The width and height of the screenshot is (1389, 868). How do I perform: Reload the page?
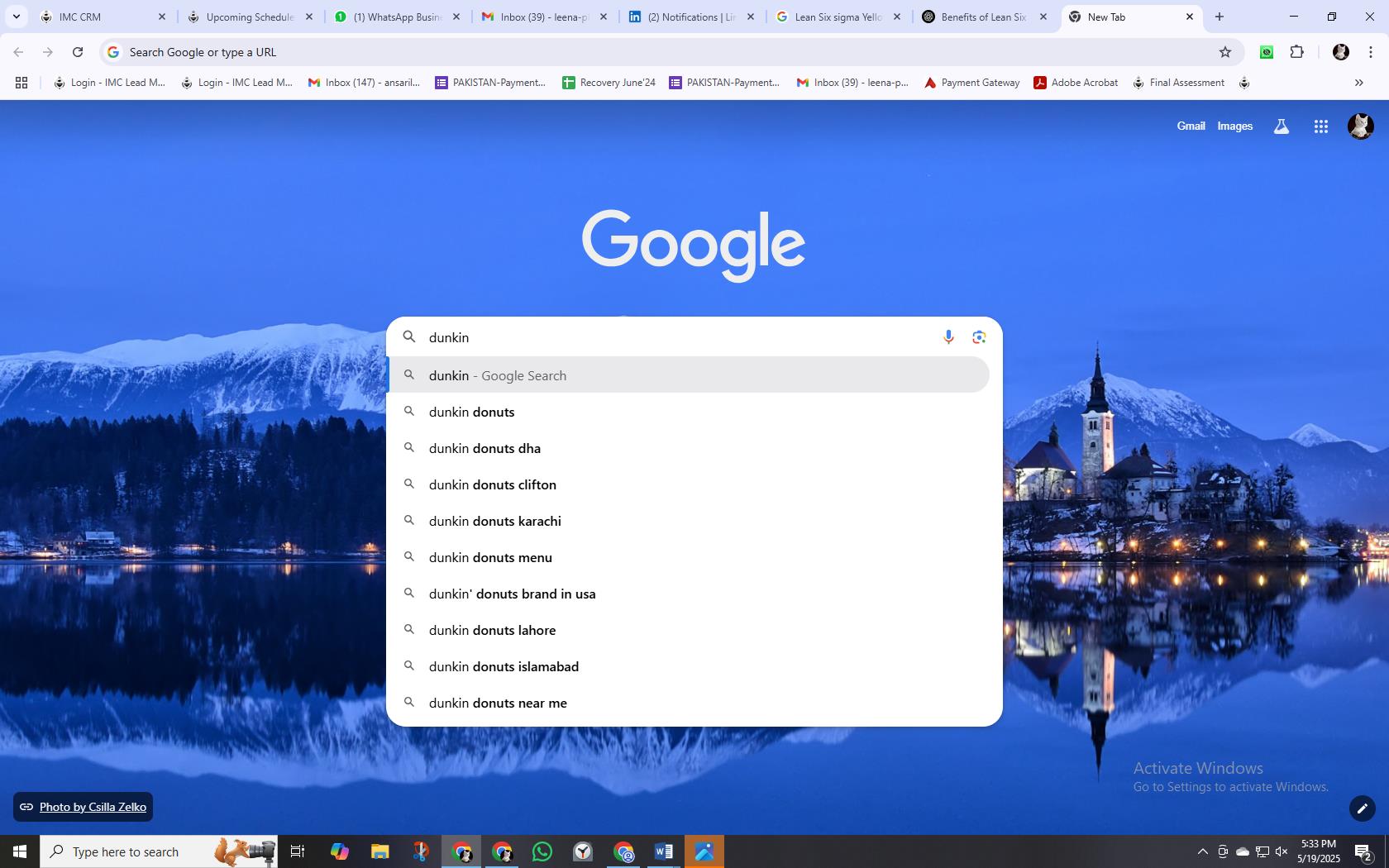coord(78,52)
